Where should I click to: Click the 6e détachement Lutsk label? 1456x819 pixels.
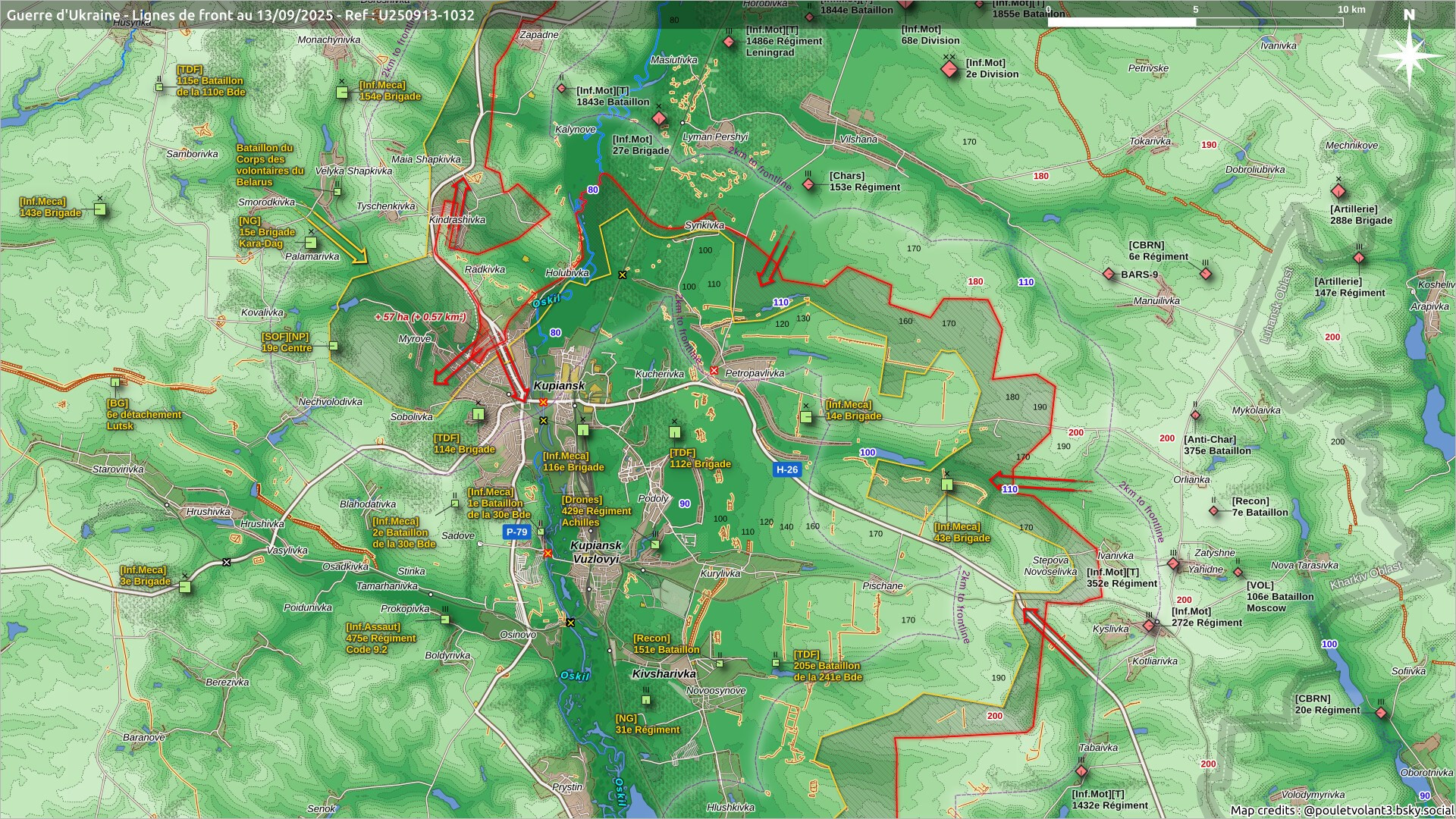(x=144, y=415)
